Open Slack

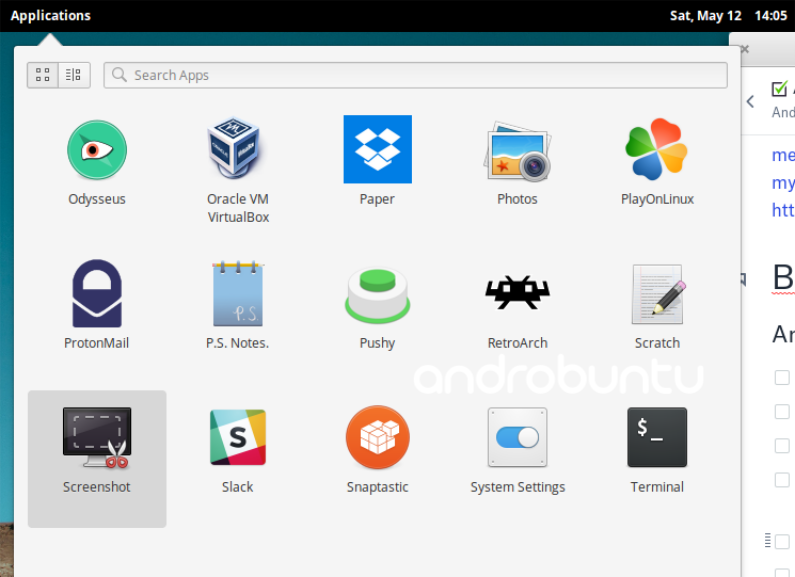tap(238, 437)
